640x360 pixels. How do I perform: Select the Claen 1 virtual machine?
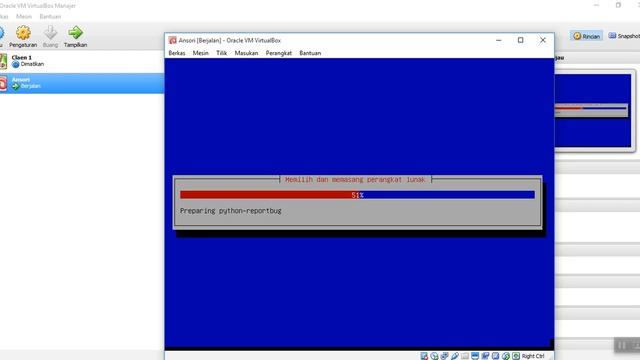click(x=82, y=61)
